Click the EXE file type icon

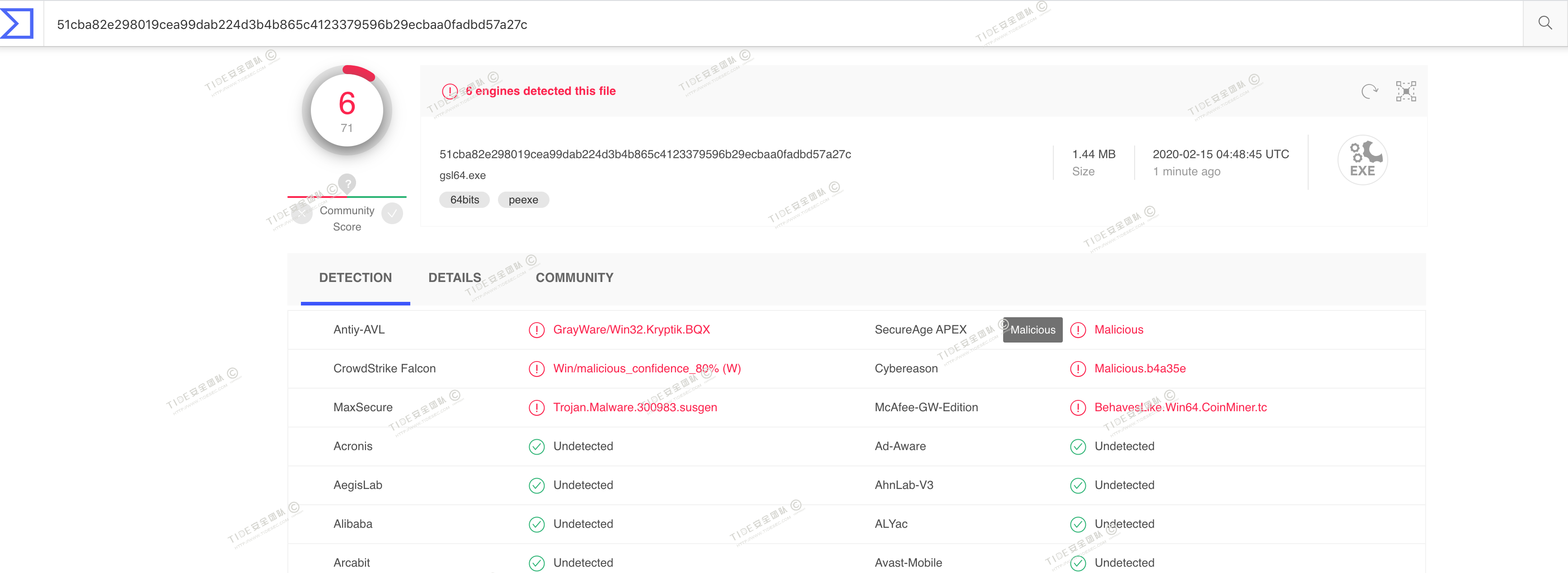click(1362, 160)
